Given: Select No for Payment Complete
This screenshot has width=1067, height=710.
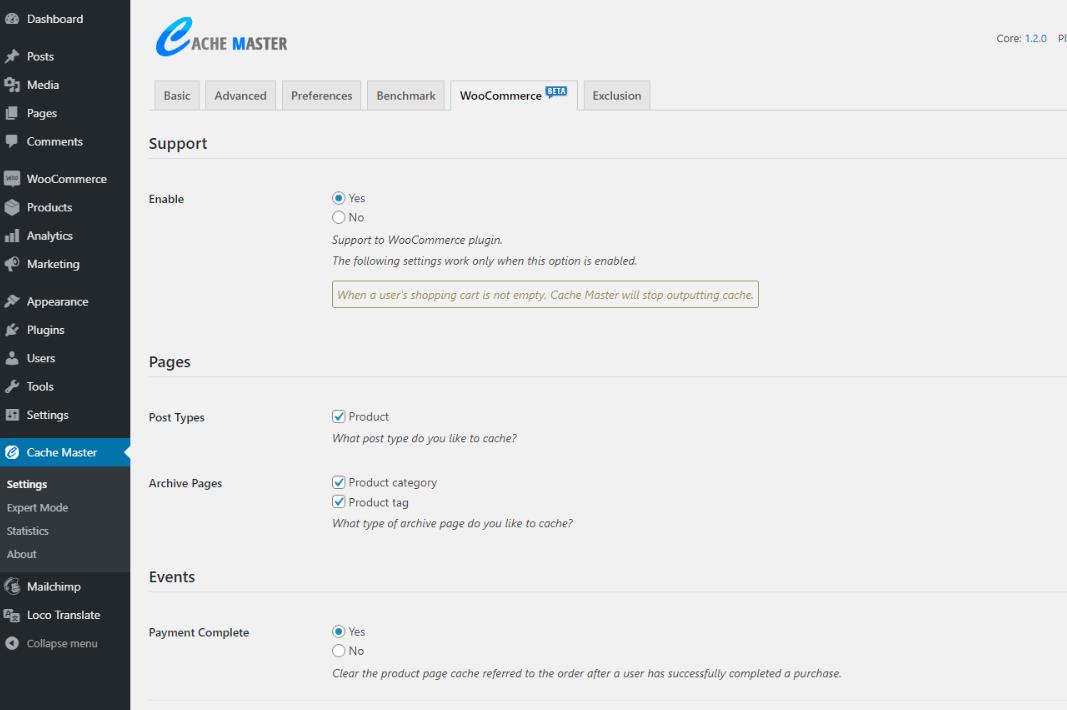Looking at the screenshot, I should [x=338, y=651].
